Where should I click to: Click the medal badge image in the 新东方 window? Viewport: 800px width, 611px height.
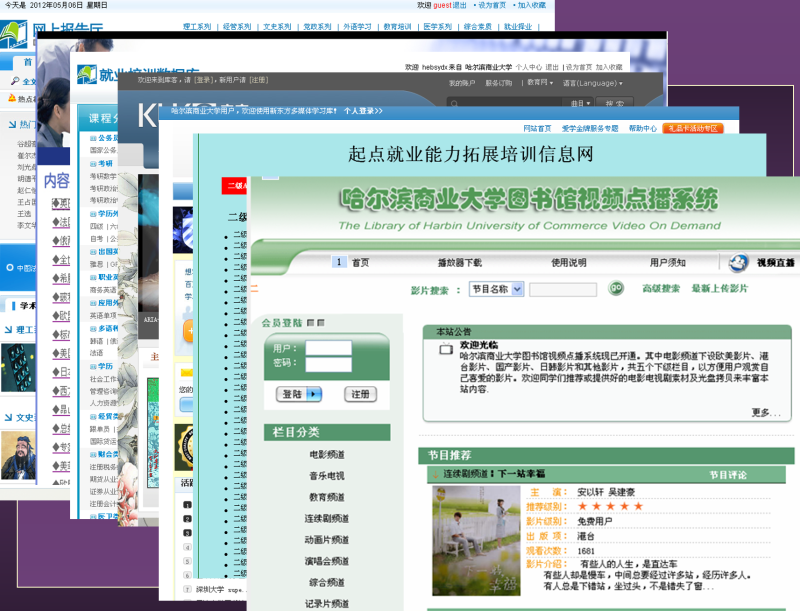[x=184, y=447]
